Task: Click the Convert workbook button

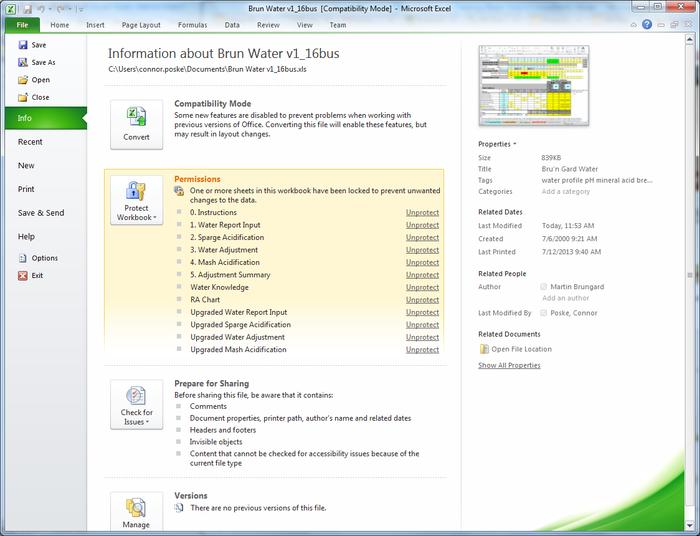Action: click(137, 125)
